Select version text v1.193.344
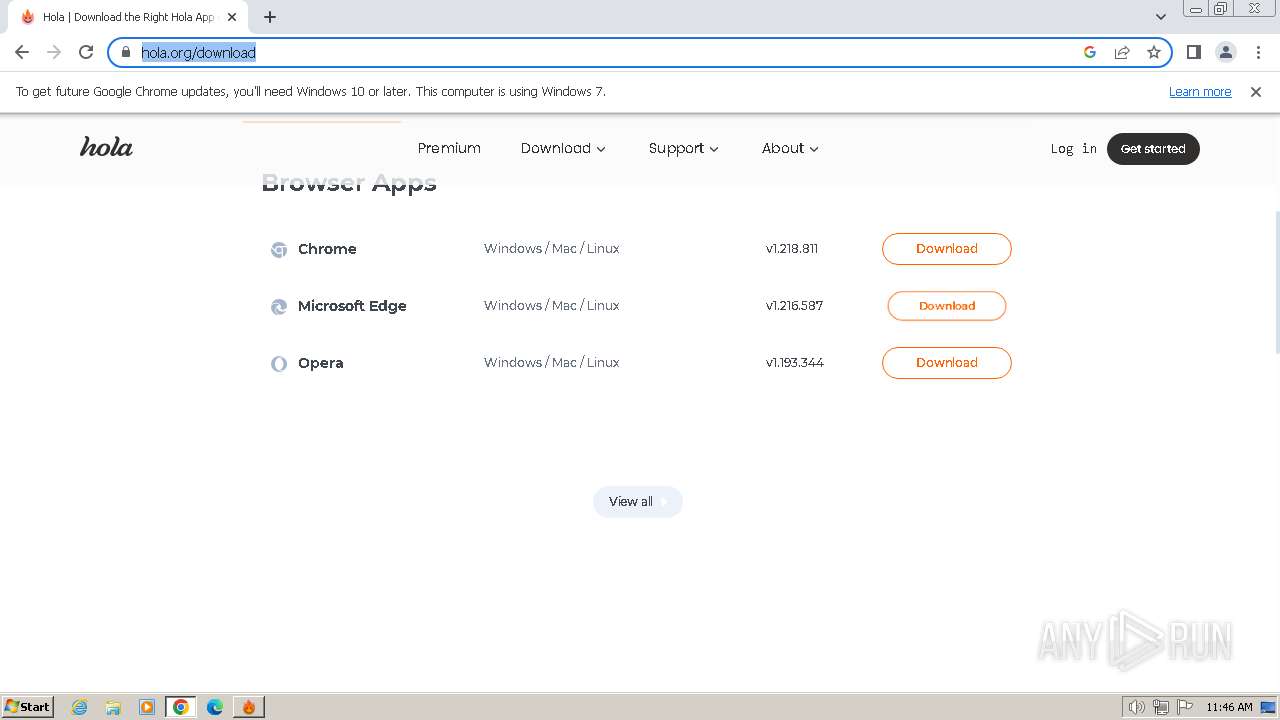Image resolution: width=1280 pixels, height=720 pixels. [795, 362]
